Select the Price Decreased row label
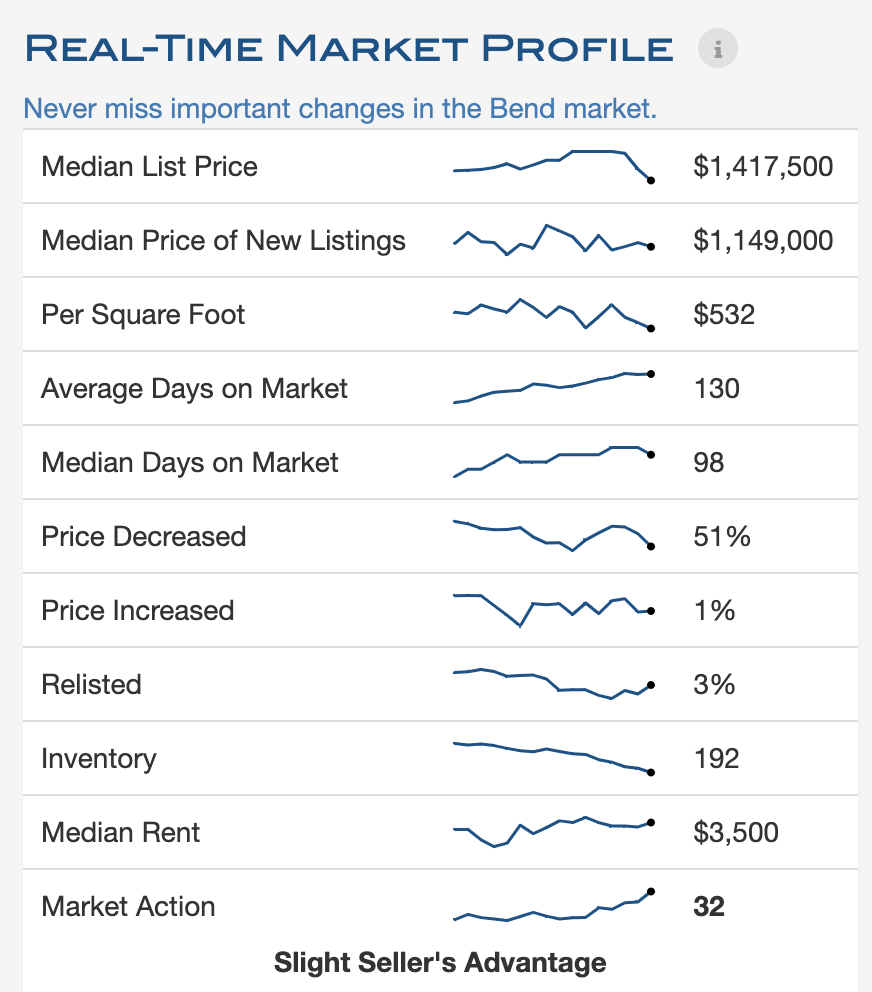 pos(143,536)
